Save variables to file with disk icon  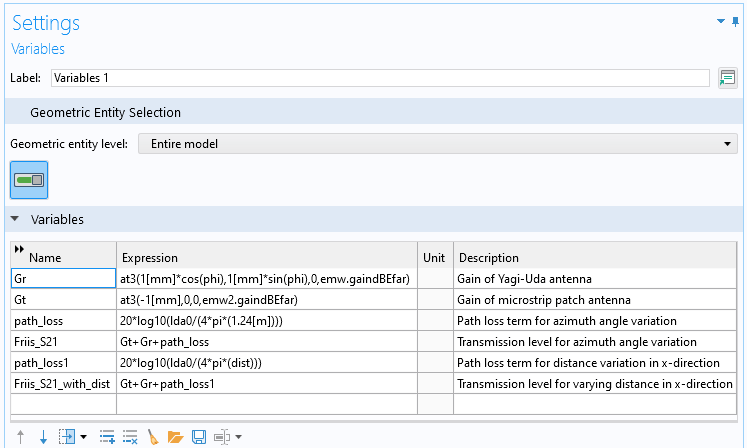coord(198,437)
